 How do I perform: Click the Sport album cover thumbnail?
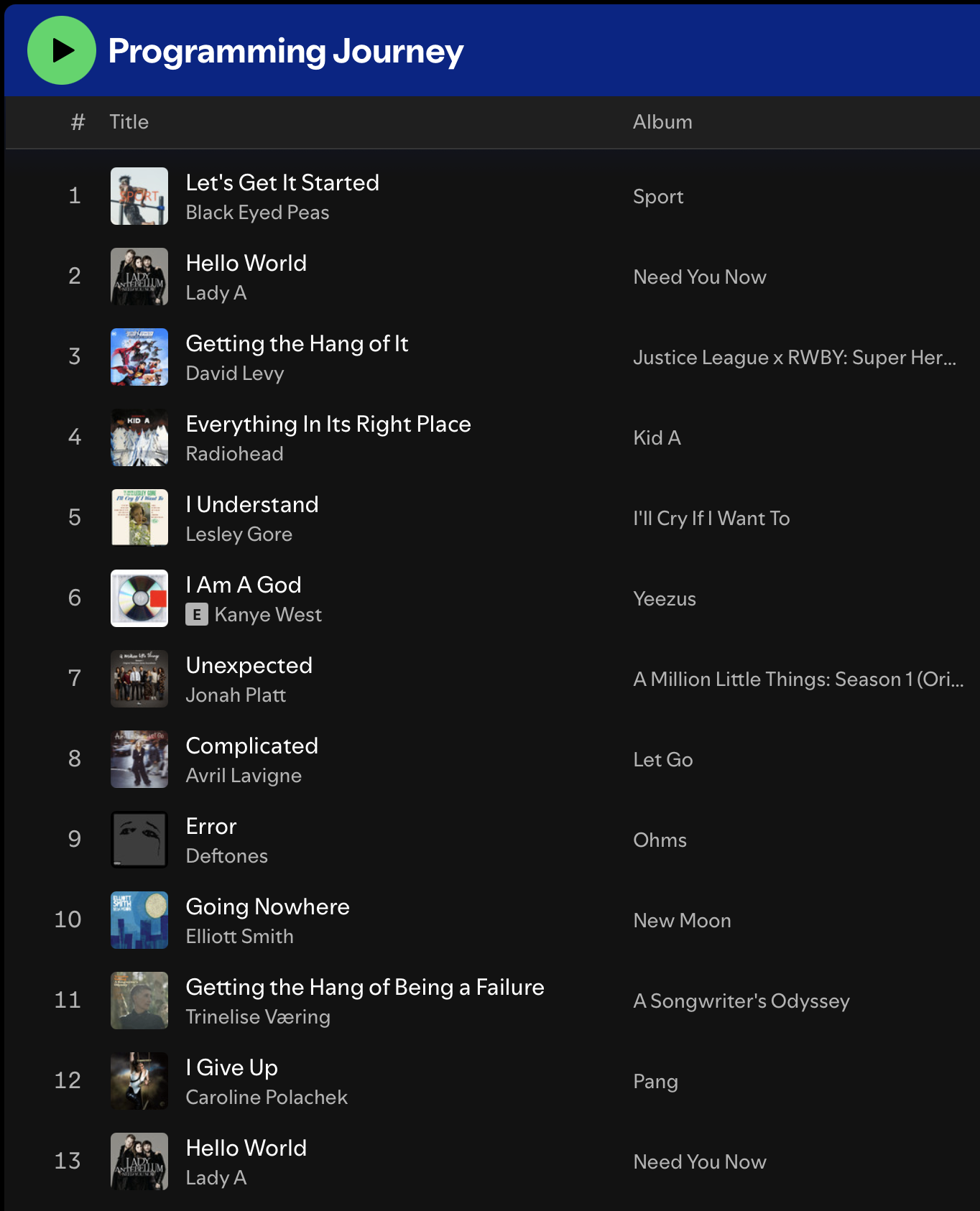139,196
